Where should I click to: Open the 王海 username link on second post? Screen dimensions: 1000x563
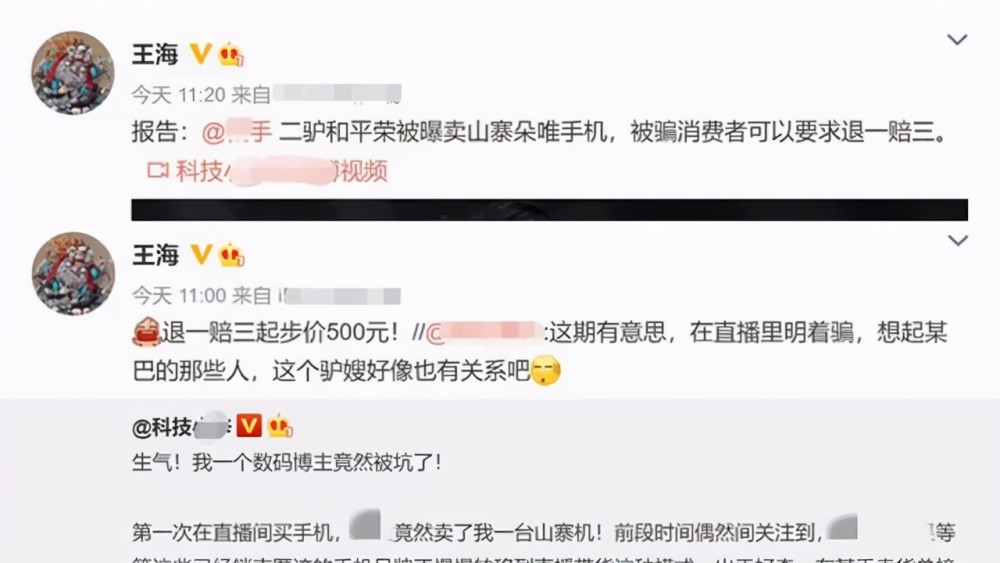(155, 255)
